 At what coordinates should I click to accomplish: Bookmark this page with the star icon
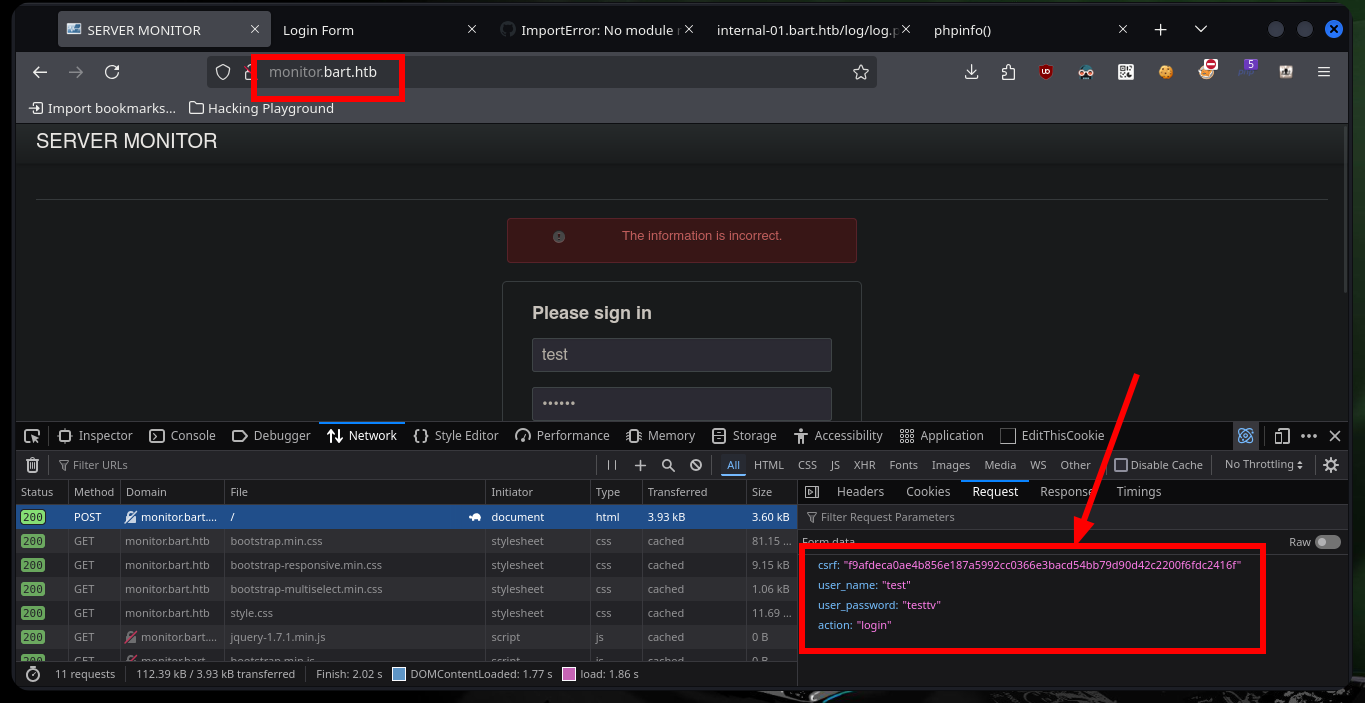(x=860, y=72)
